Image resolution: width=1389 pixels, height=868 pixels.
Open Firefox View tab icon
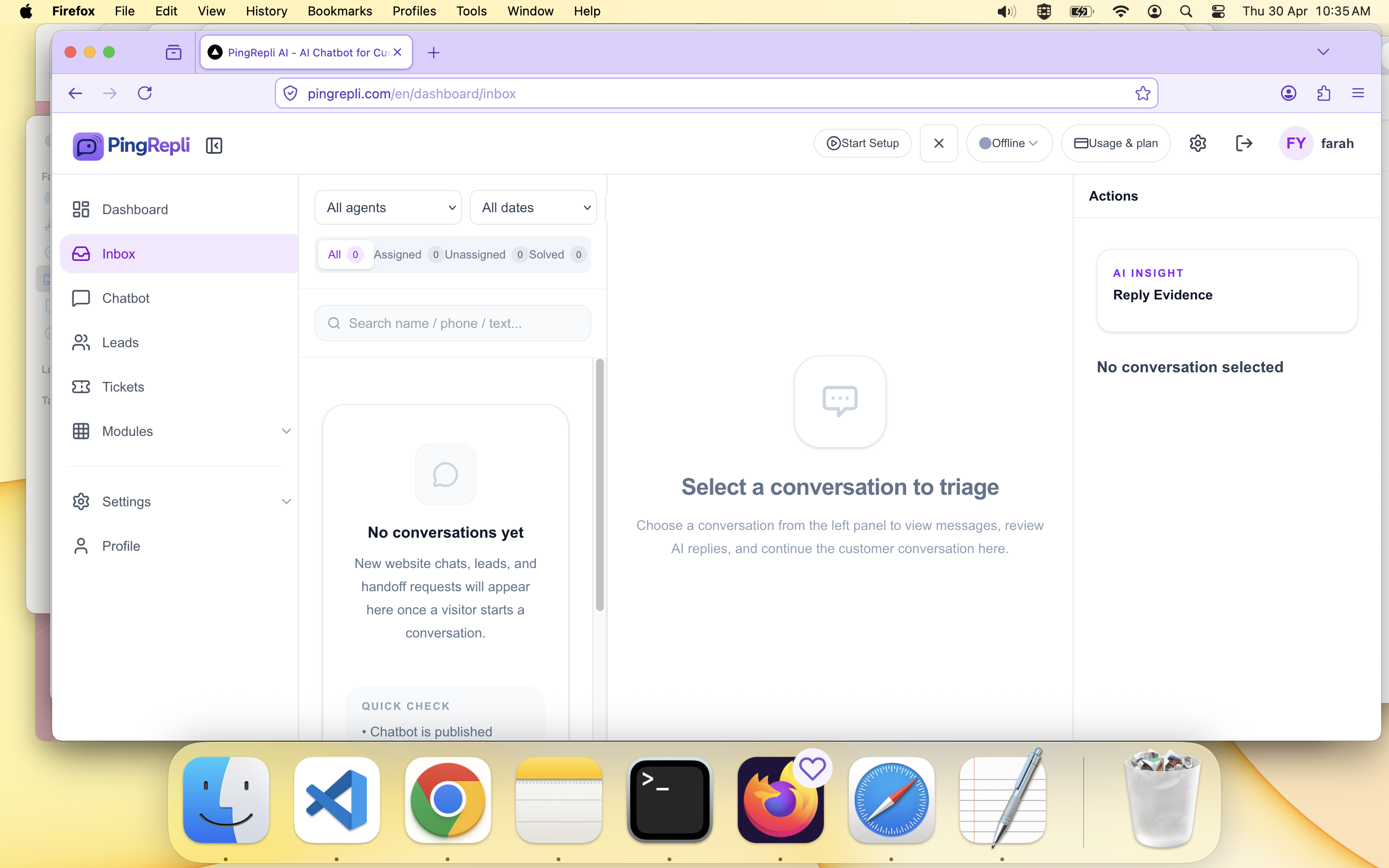(173, 52)
